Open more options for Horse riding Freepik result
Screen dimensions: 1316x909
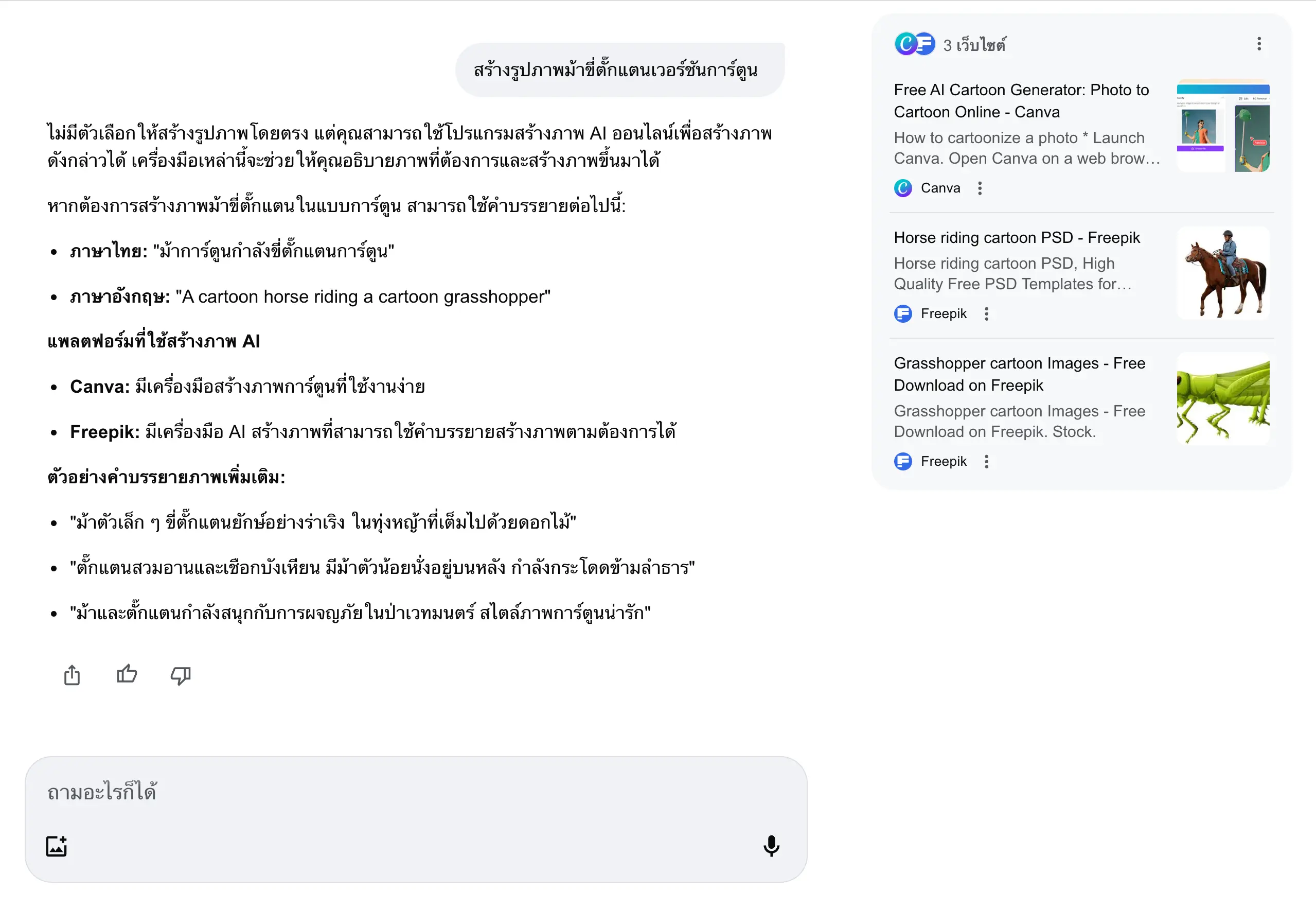986,314
